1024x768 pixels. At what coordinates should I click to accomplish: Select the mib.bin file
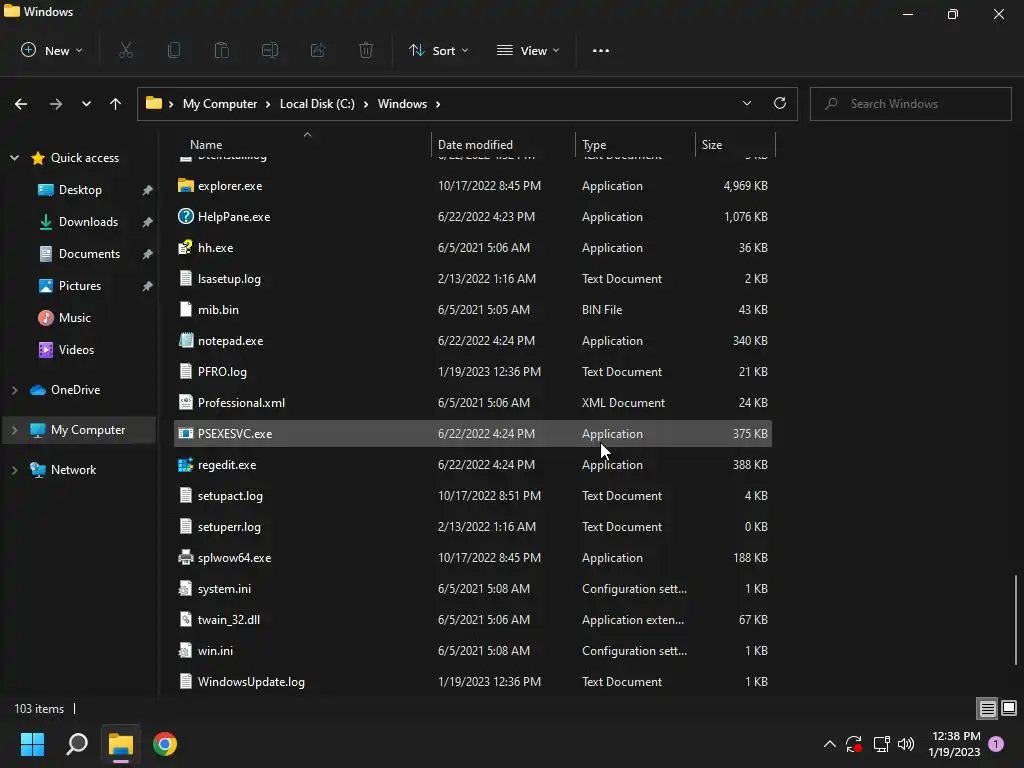(473, 310)
